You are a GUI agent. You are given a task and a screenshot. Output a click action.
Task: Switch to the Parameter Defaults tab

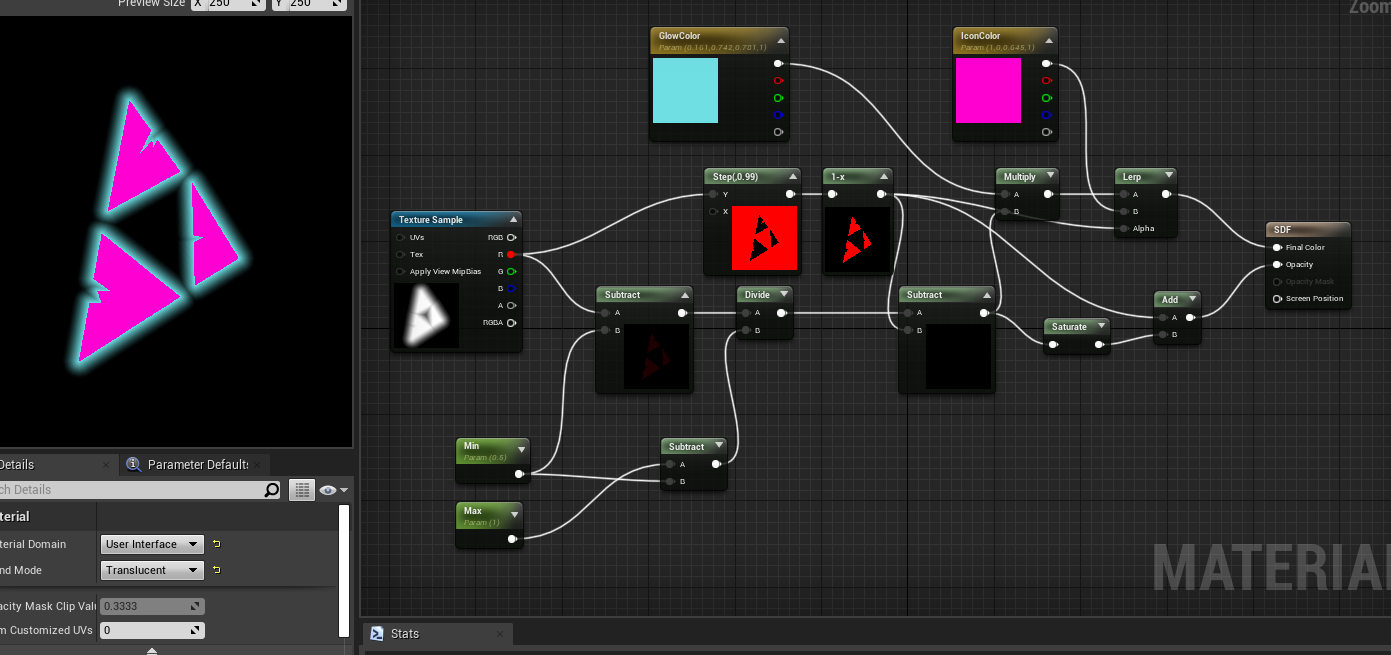coord(197,464)
